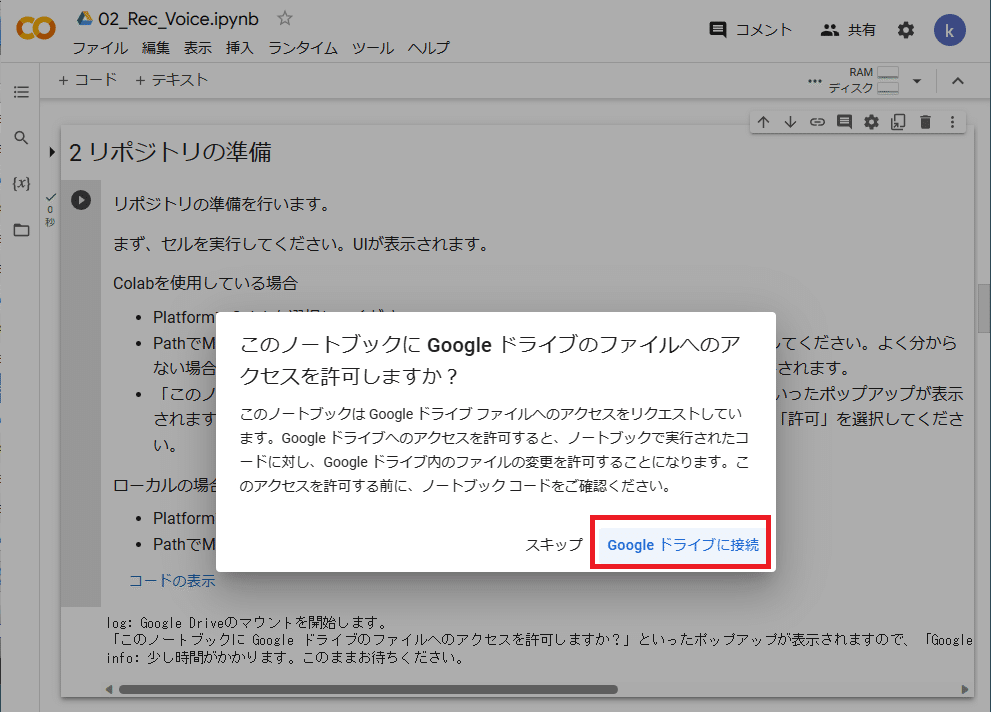991x712 pixels.
Task: Click the text 'Colabを使用している場合'
Action: pyautogui.click(x=205, y=283)
